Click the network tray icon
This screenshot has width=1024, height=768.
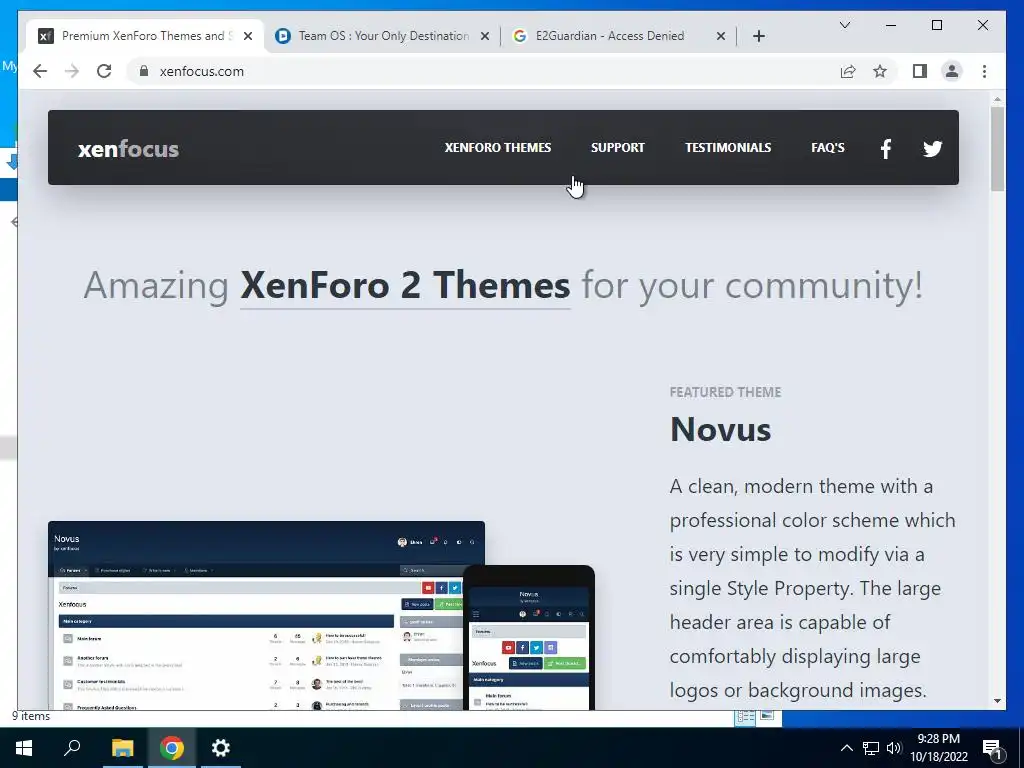point(871,748)
